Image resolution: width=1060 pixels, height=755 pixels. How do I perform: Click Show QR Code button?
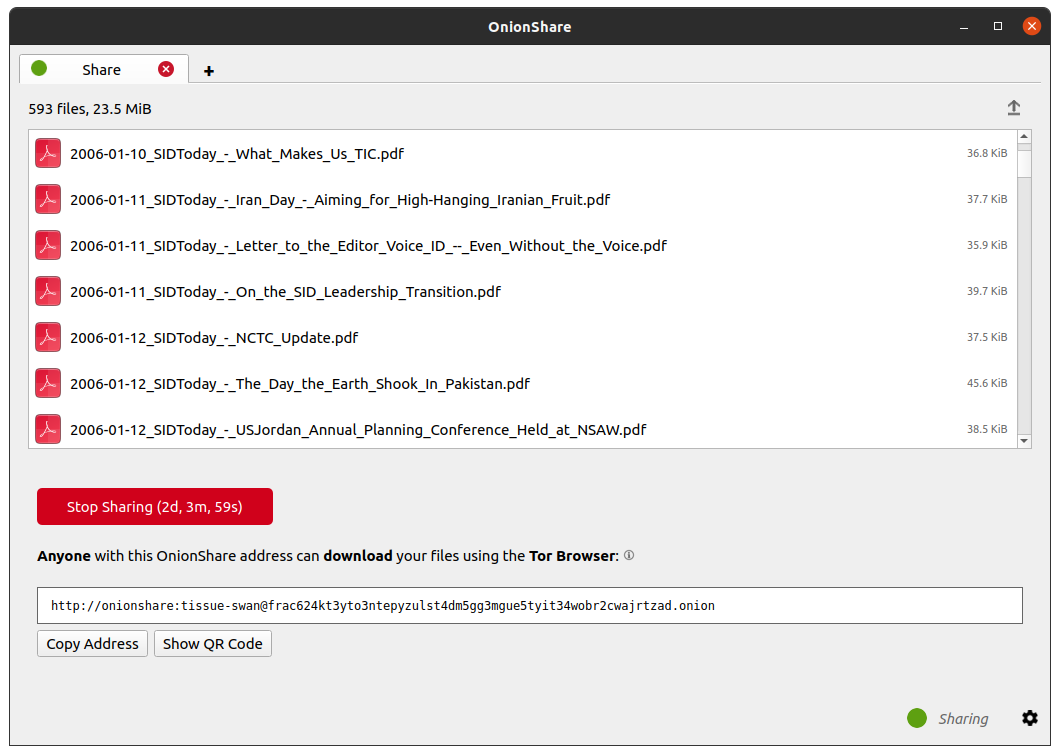tap(212, 643)
